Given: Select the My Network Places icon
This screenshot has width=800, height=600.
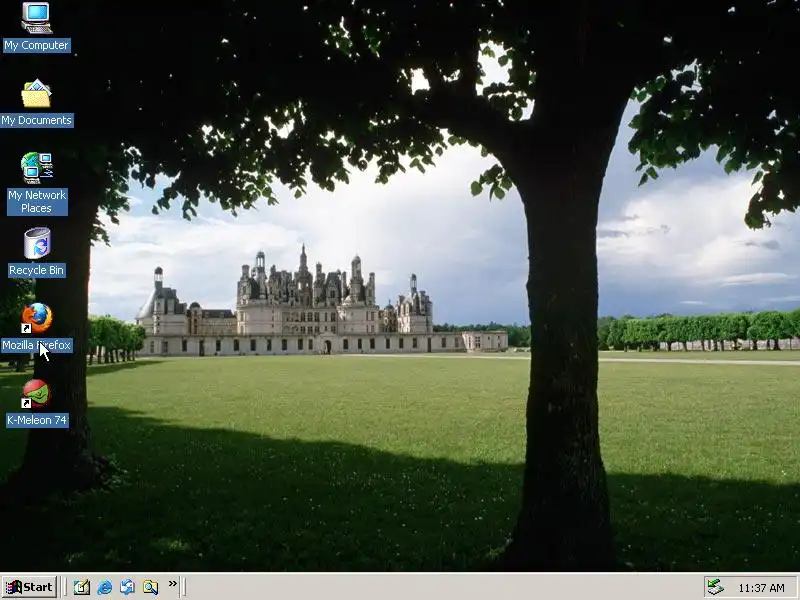Looking at the screenshot, I should click(x=37, y=168).
